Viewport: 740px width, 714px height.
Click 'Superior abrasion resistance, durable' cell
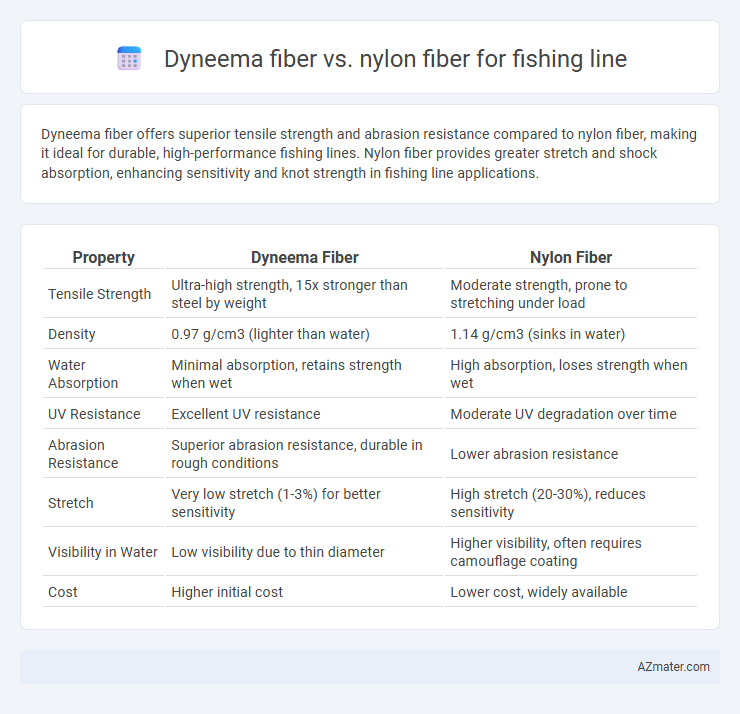(304, 454)
